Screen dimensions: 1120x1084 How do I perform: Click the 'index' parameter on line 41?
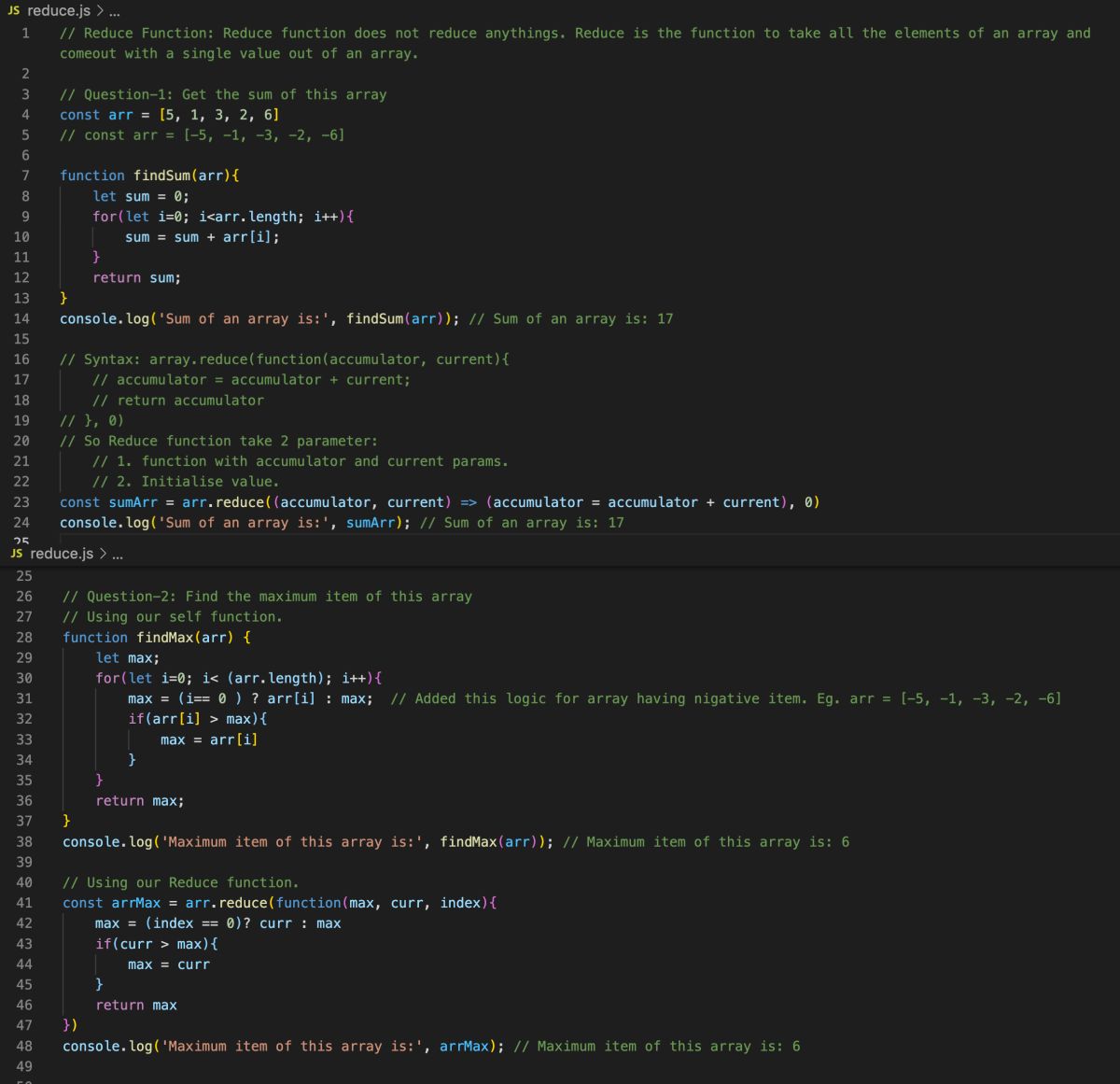pyautogui.click(x=460, y=903)
